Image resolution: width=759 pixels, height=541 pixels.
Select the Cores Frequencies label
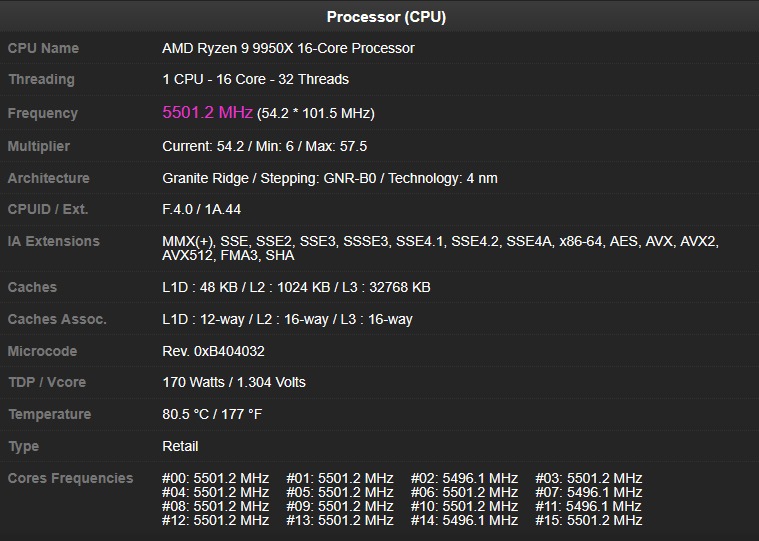pyautogui.click(x=70, y=478)
